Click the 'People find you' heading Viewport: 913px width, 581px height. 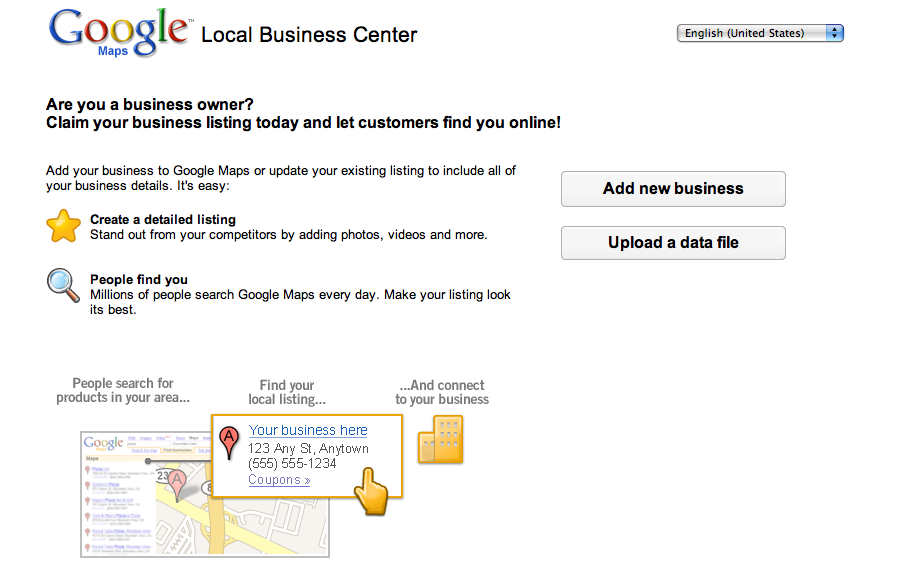pos(139,280)
